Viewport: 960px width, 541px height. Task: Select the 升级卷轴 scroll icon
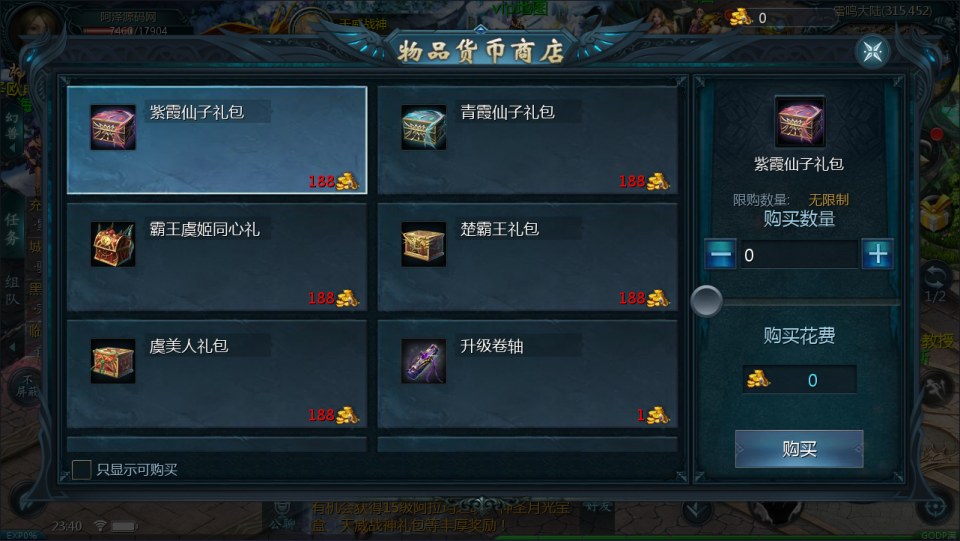pyautogui.click(x=423, y=361)
